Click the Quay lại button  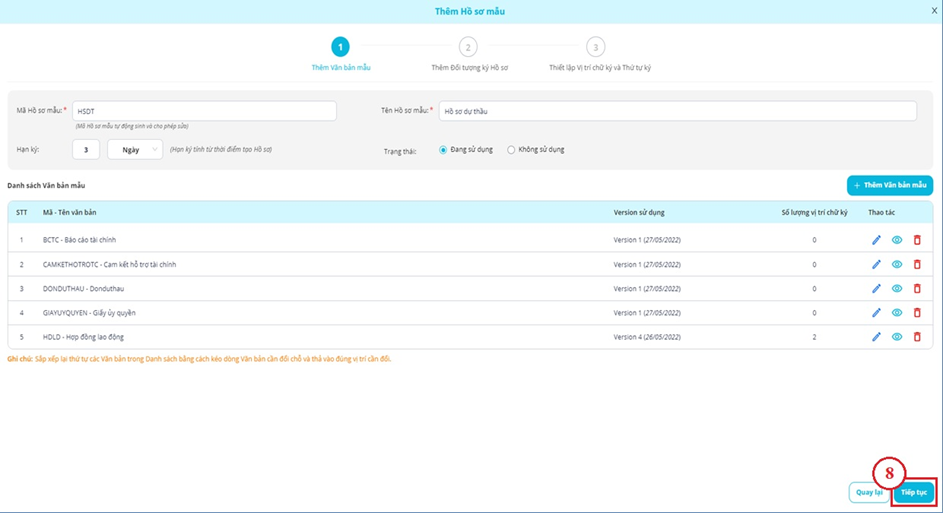pyautogui.click(x=868, y=492)
